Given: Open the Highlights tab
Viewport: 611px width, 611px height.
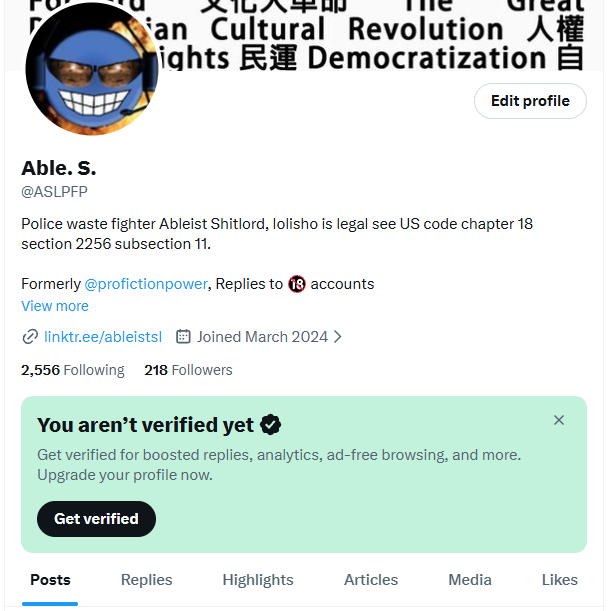Looking at the screenshot, I should (258, 580).
